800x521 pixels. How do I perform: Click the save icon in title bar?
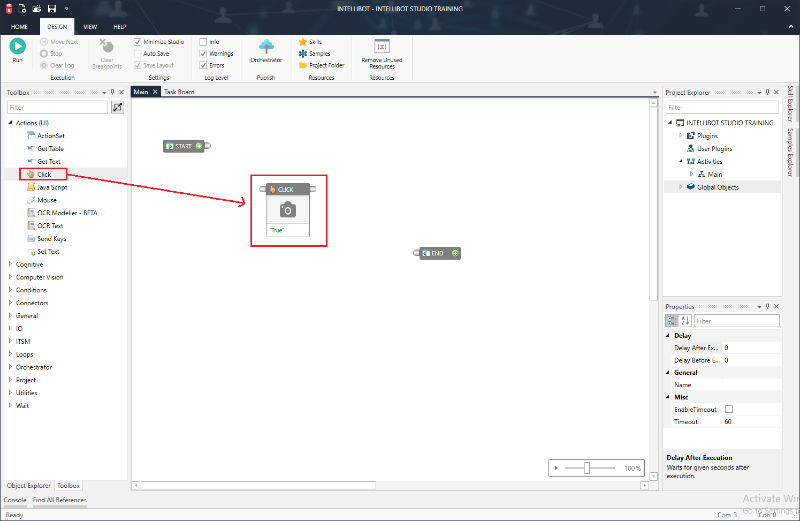coord(51,8)
